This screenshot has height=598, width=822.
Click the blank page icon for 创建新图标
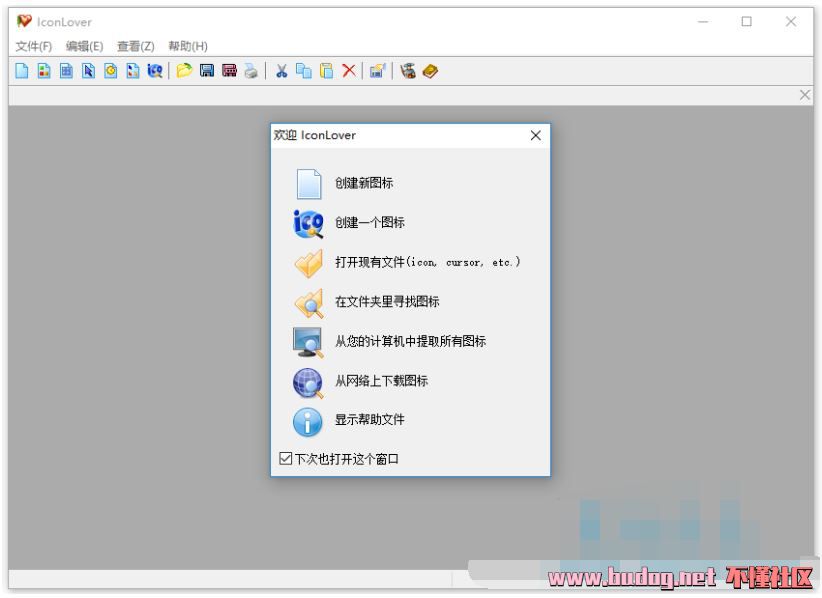tap(308, 183)
